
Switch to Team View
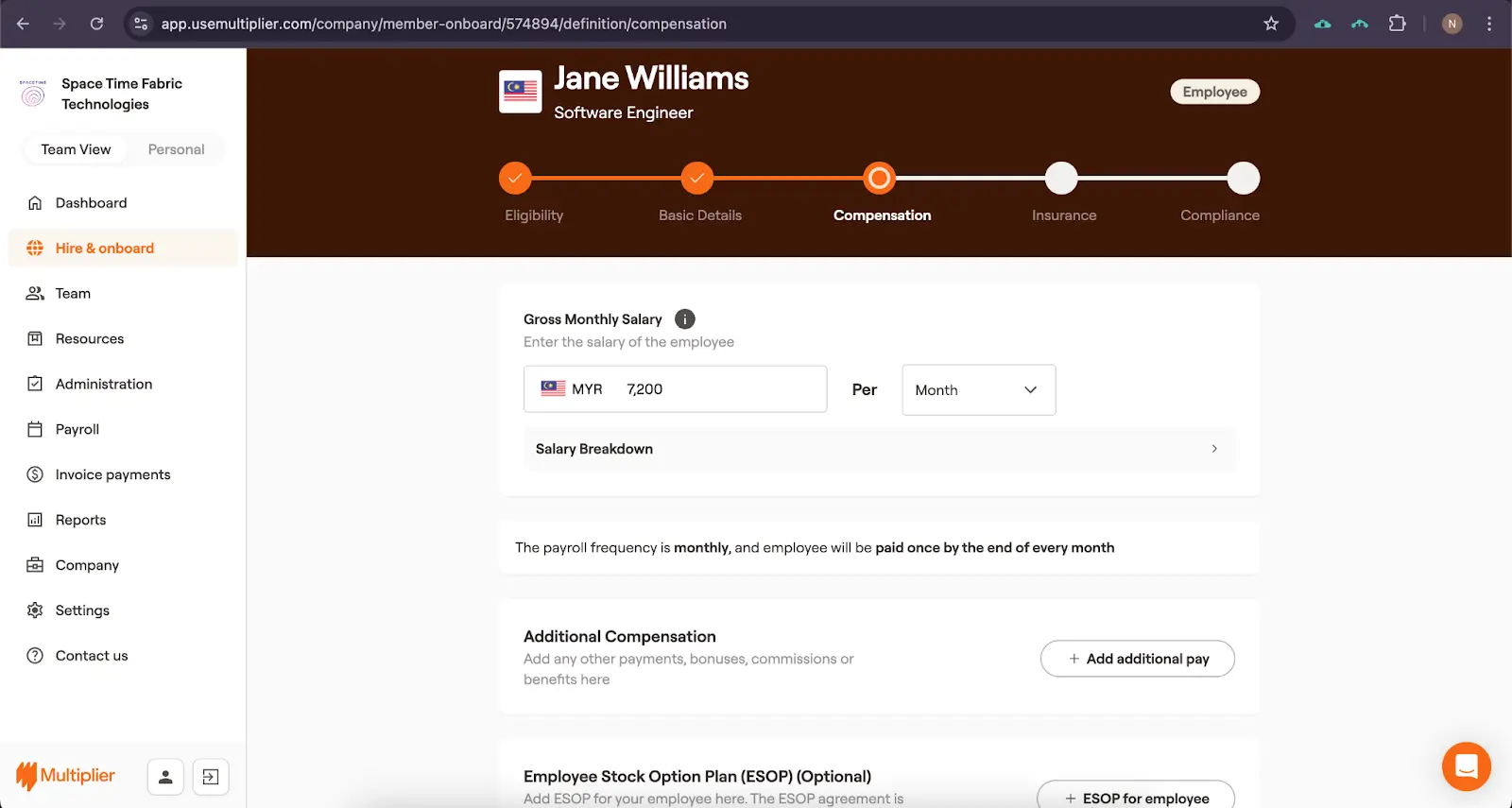tap(76, 149)
